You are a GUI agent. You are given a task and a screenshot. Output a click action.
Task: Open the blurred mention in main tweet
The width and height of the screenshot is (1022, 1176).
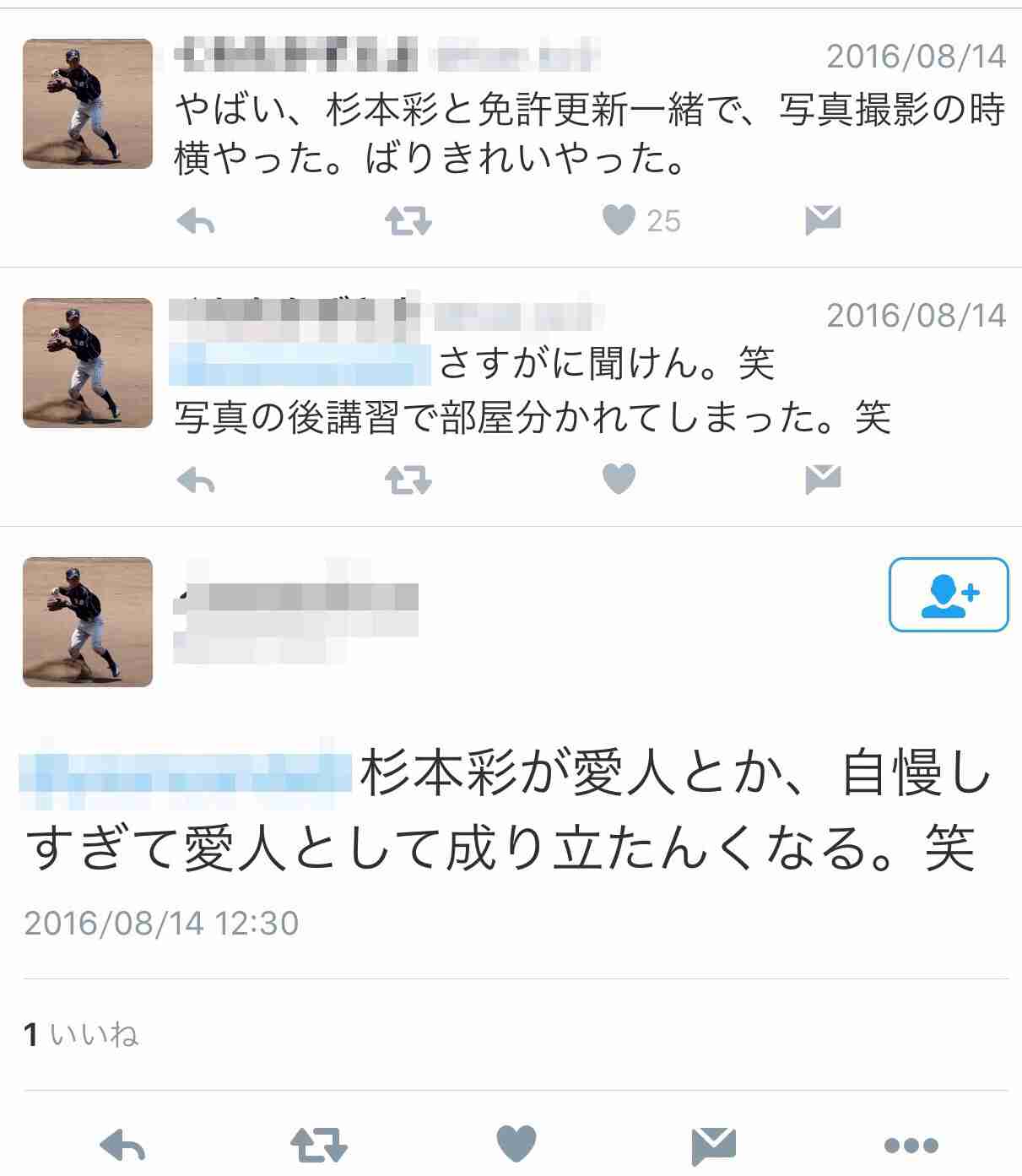tap(185, 765)
